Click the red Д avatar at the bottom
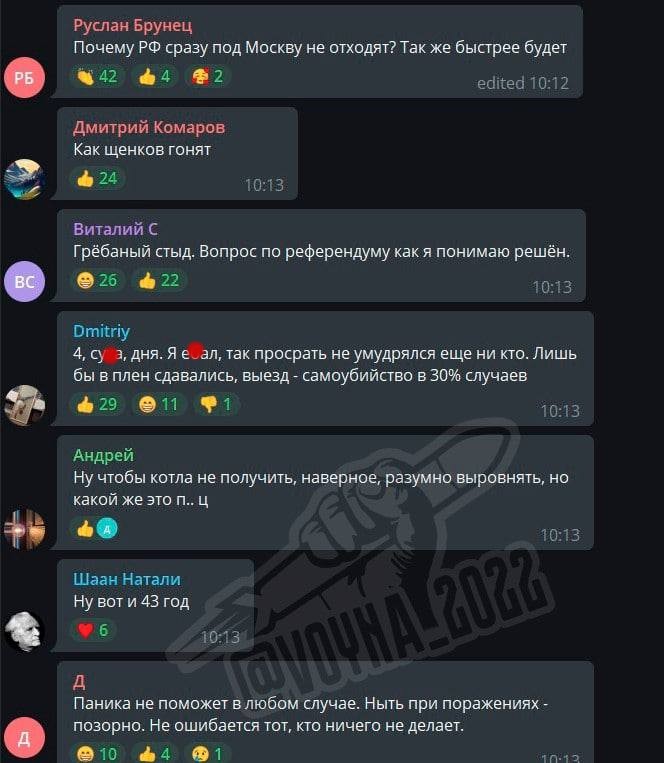This screenshot has width=664, height=763. 24,738
